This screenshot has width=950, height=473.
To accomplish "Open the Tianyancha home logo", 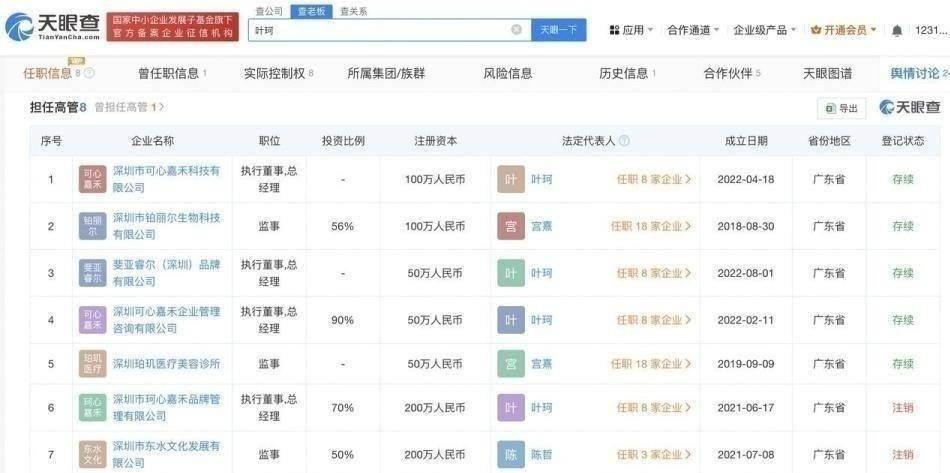I will (x=53, y=27).
